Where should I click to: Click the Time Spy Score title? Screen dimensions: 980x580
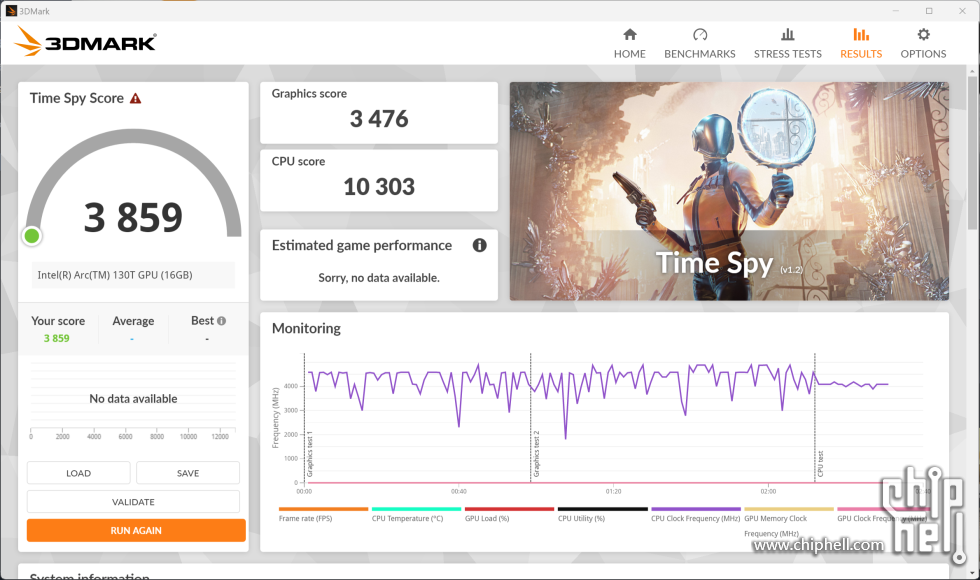point(77,98)
